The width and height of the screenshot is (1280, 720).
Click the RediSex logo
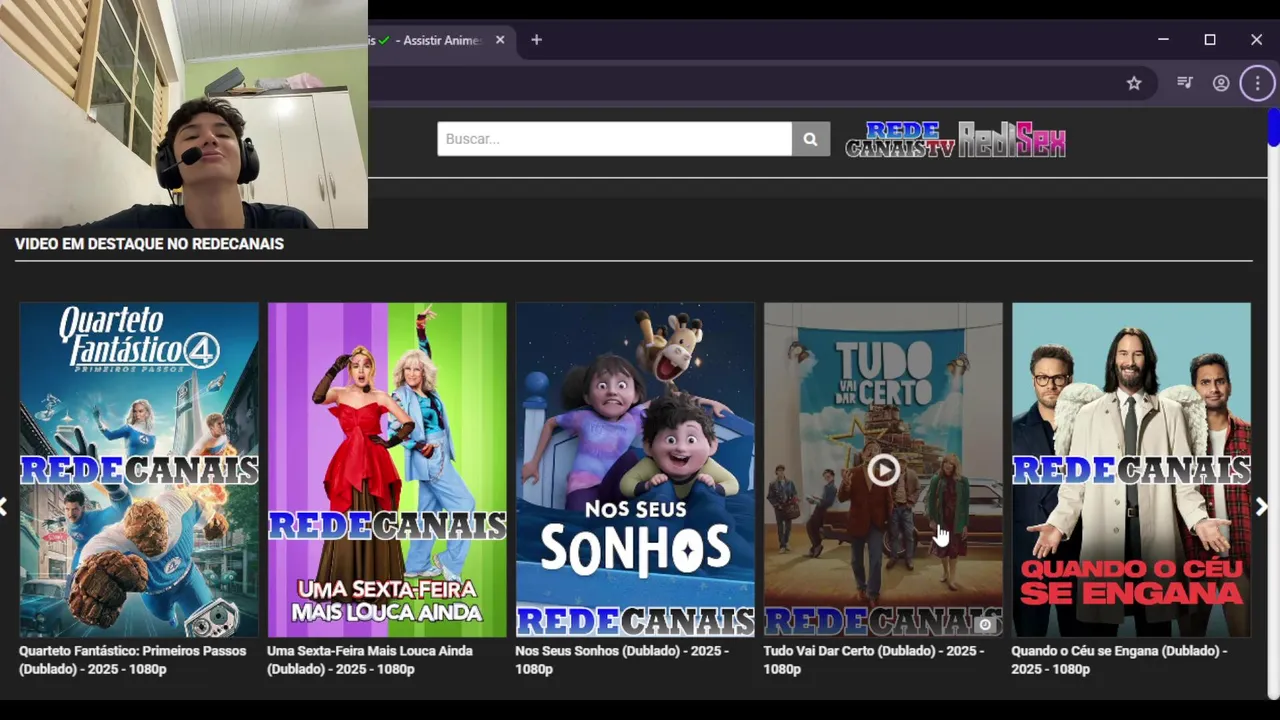click(1012, 140)
